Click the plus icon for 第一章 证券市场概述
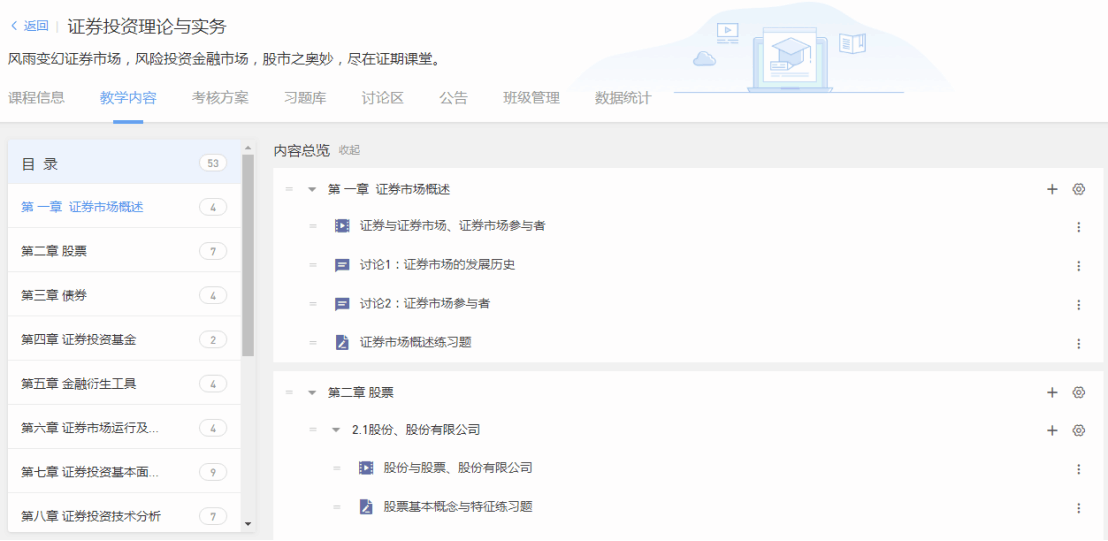The image size is (1108, 541). click(1052, 189)
